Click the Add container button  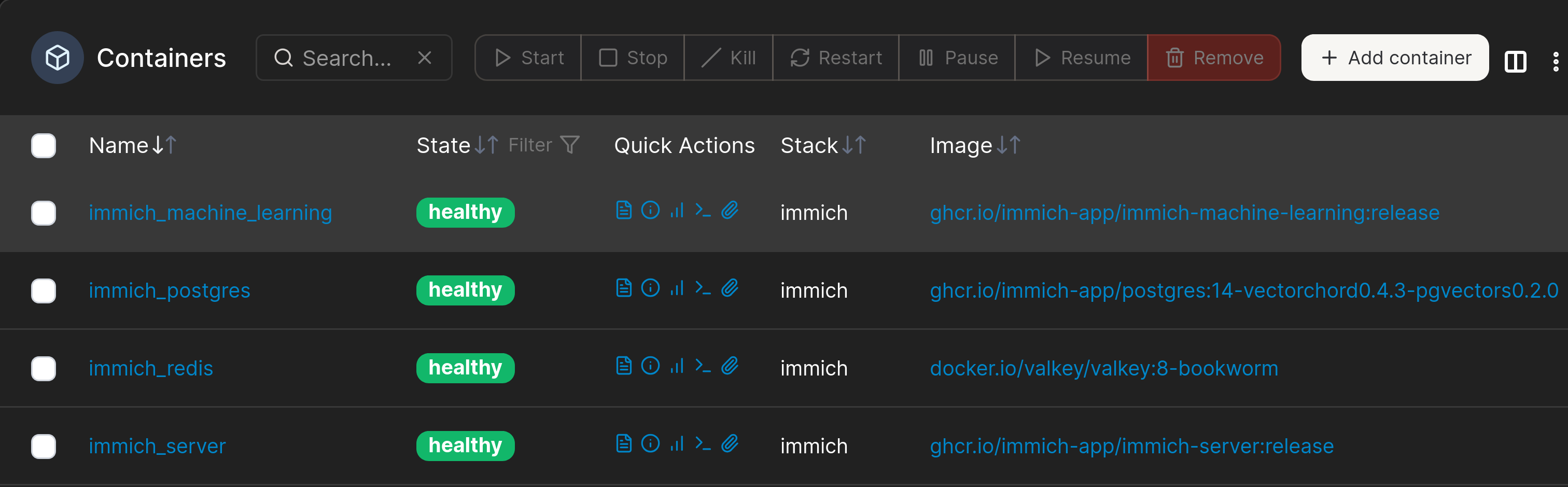point(1394,58)
